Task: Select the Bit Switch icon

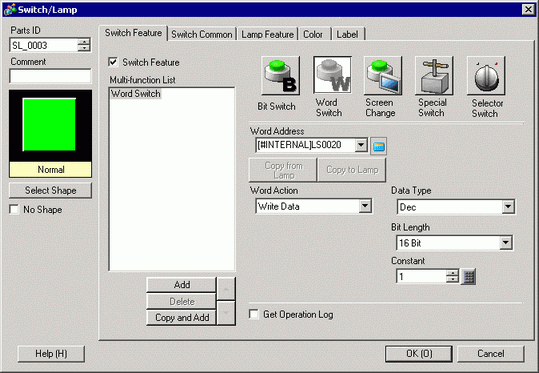Action: click(x=280, y=76)
